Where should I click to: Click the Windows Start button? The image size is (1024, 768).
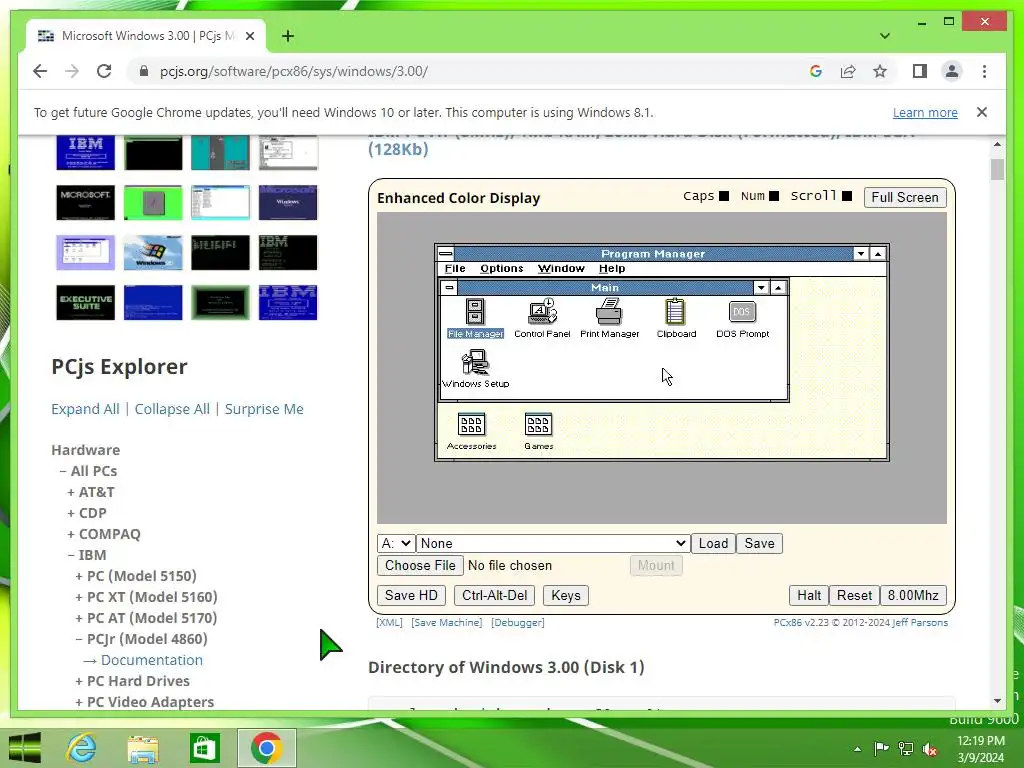25,748
